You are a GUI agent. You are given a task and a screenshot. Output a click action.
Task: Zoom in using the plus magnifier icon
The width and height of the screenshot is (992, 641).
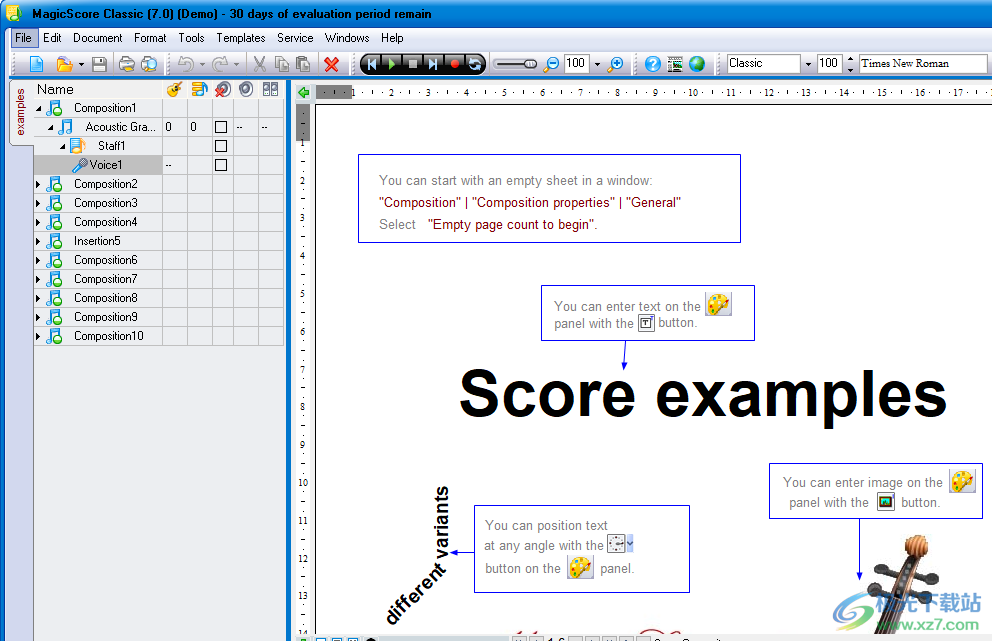pos(615,64)
